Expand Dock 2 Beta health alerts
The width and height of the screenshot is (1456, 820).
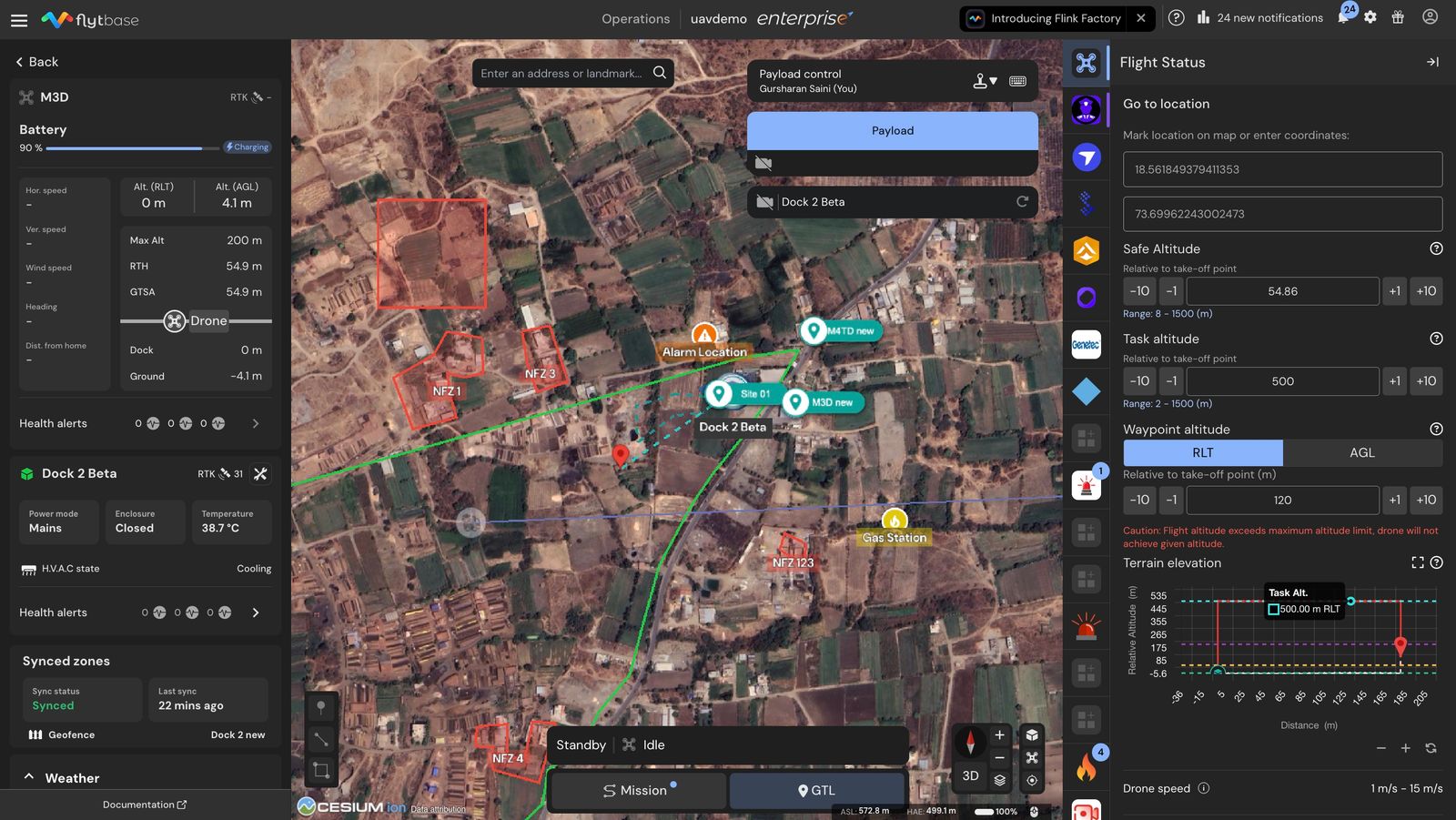pyautogui.click(x=256, y=612)
